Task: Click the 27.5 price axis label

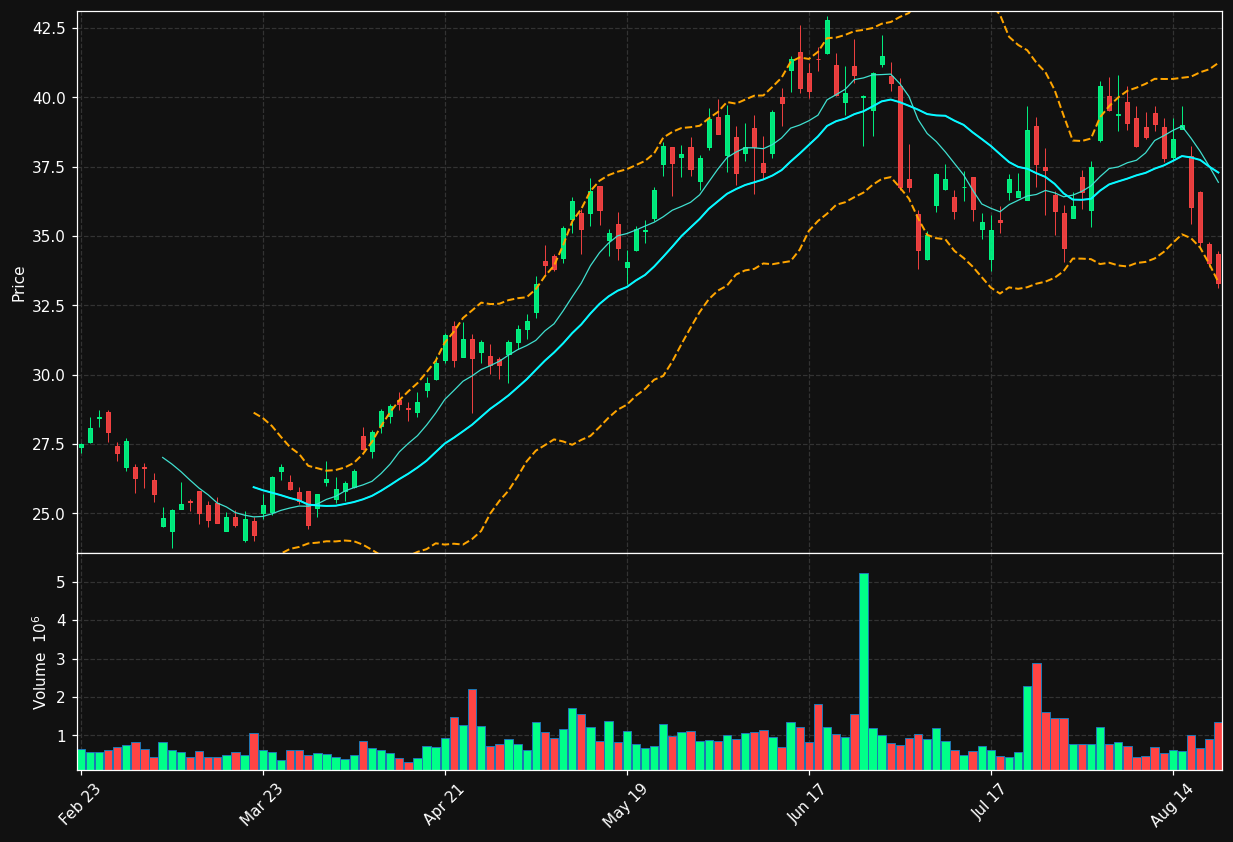Action: coord(50,444)
